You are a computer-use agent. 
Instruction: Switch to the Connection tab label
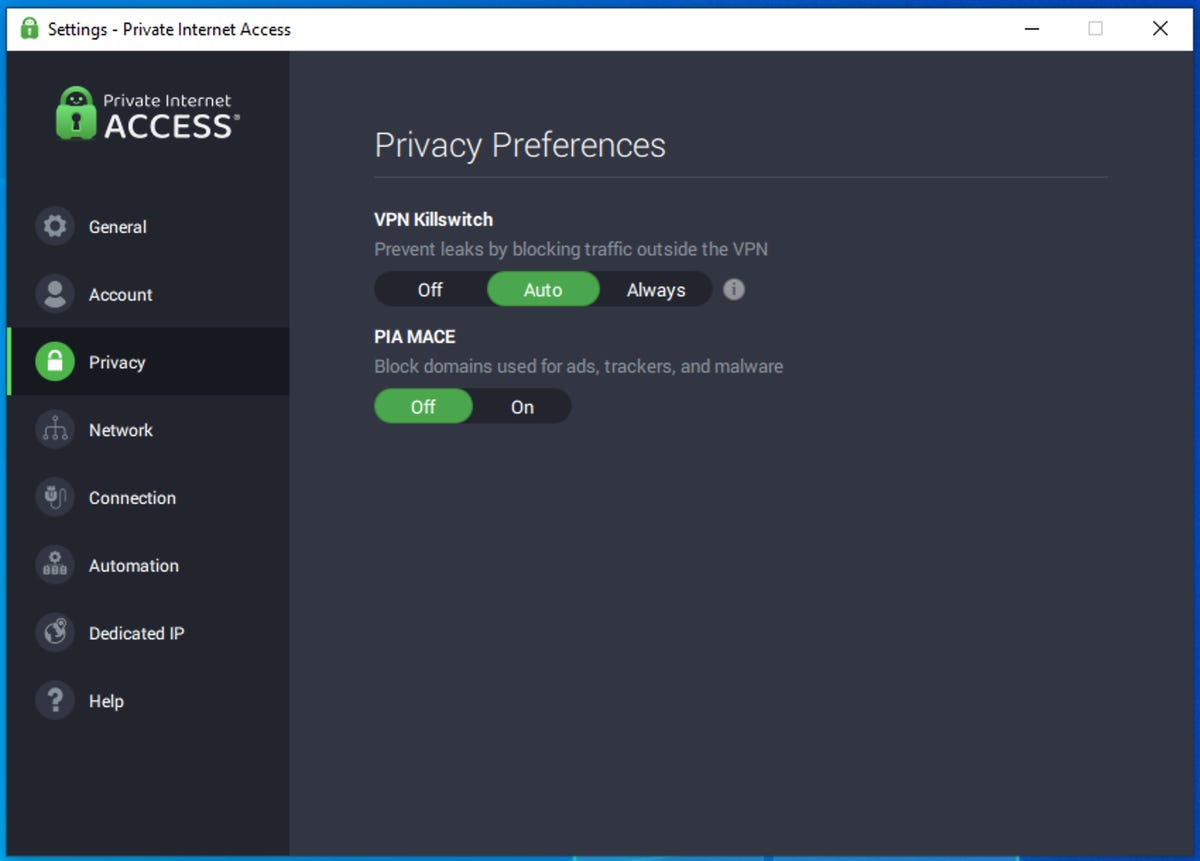click(x=132, y=498)
